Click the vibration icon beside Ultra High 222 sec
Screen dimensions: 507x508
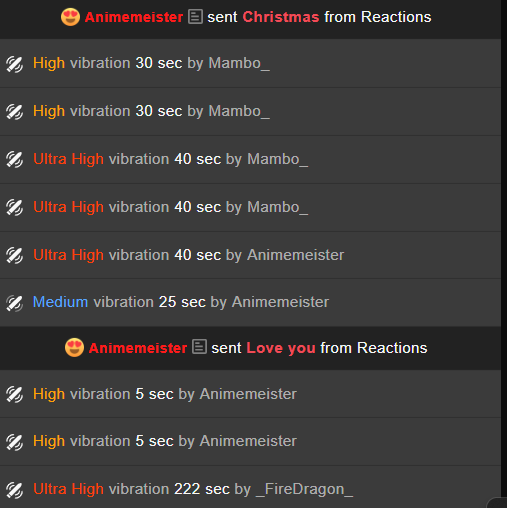click(x=15, y=490)
